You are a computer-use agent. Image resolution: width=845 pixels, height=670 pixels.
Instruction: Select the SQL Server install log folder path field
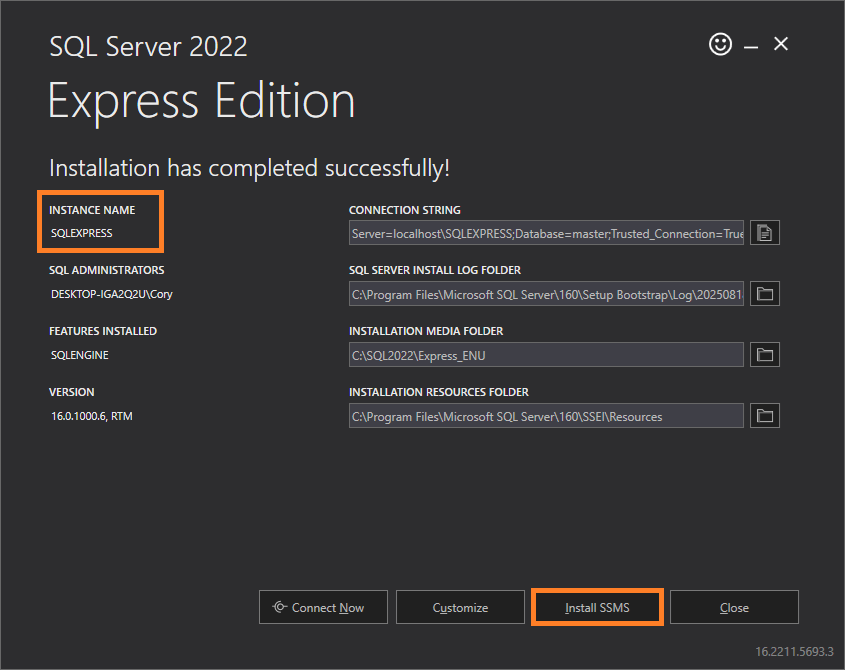tap(546, 294)
